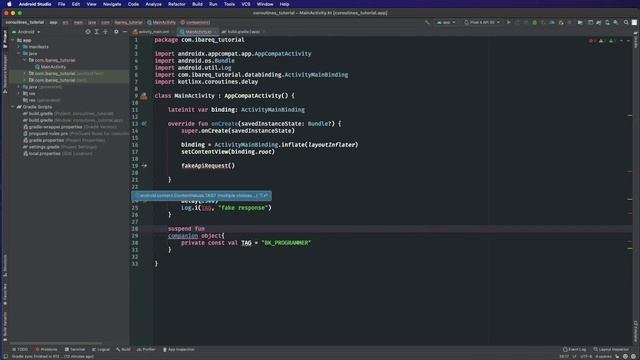The image size is (640, 360).
Task: Click the Sync Project with Gradle Files icon
Action: click(x=598, y=22)
